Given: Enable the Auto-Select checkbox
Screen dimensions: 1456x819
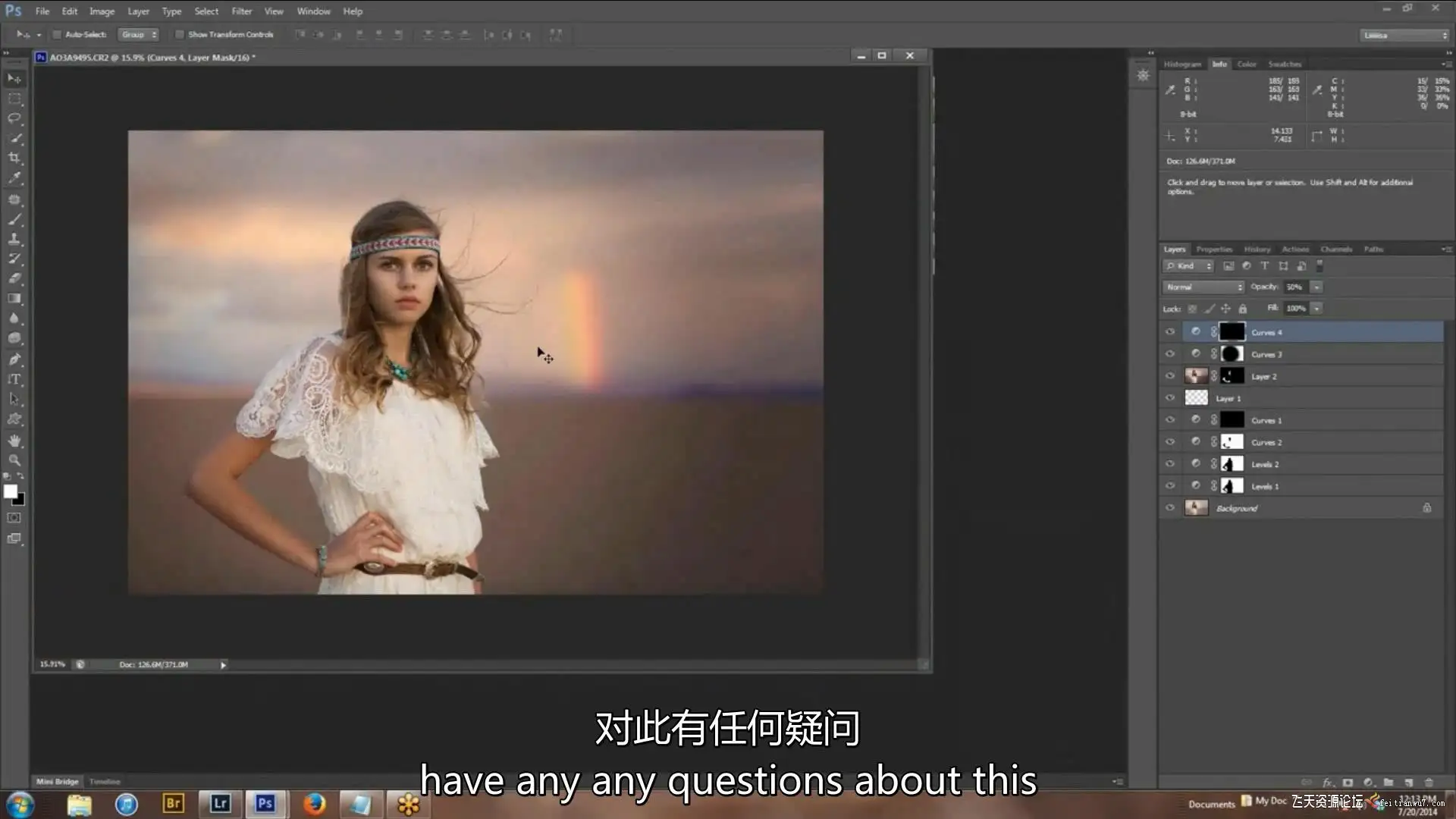Looking at the screenshot, I should [x=57, y=34].
